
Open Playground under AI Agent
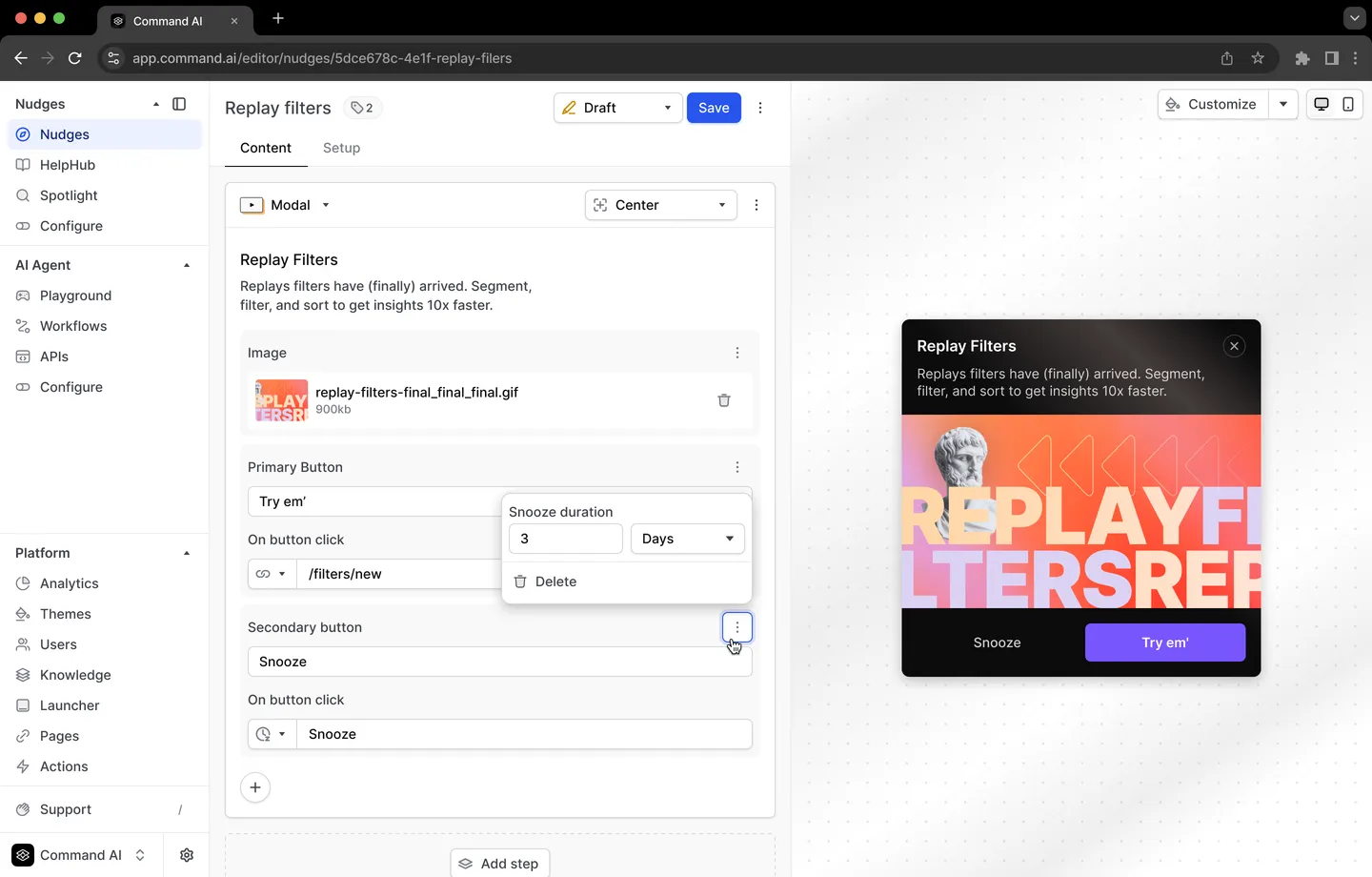click(105, 296)
